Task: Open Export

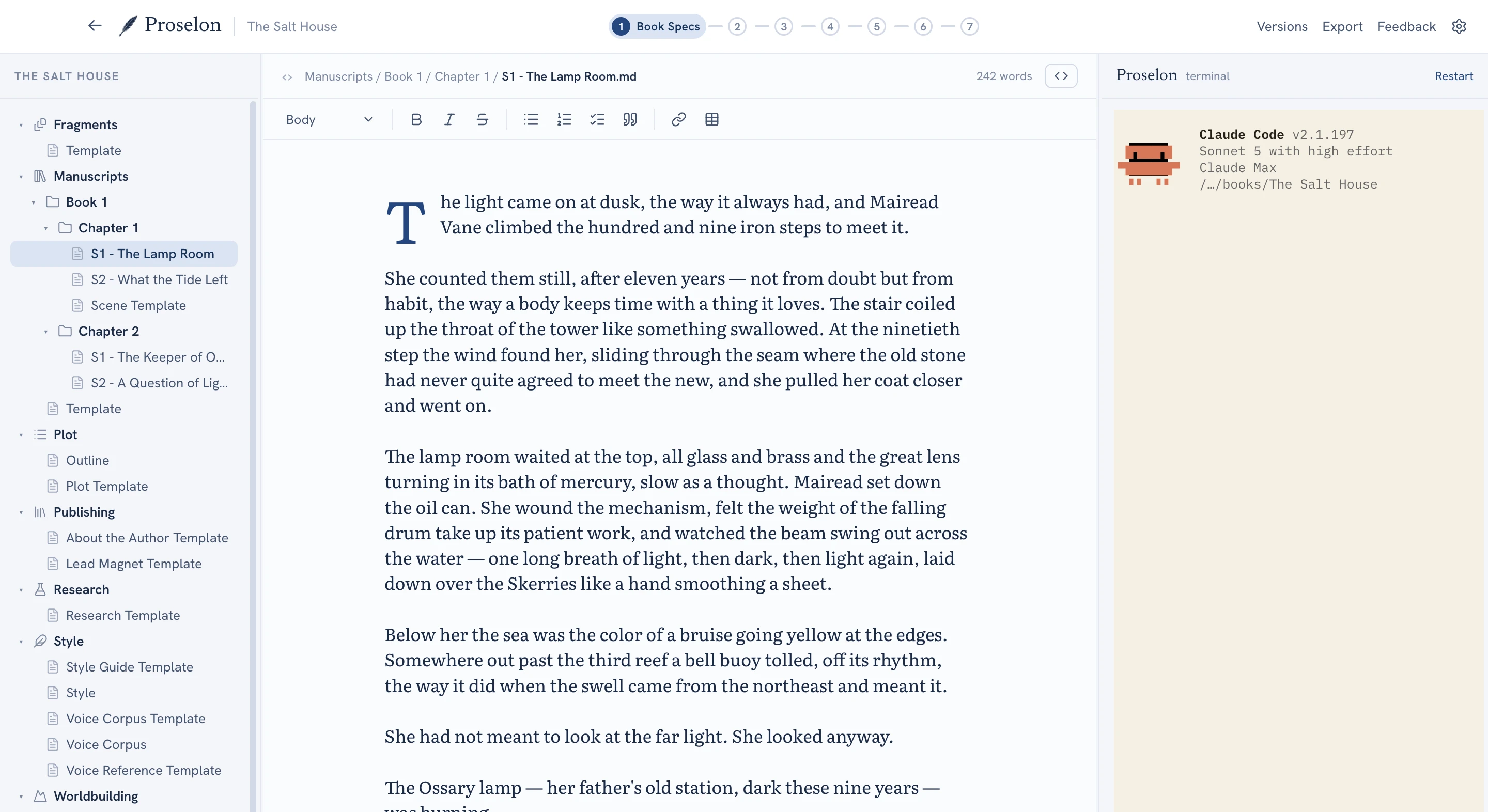Action: coord(1342,26)
